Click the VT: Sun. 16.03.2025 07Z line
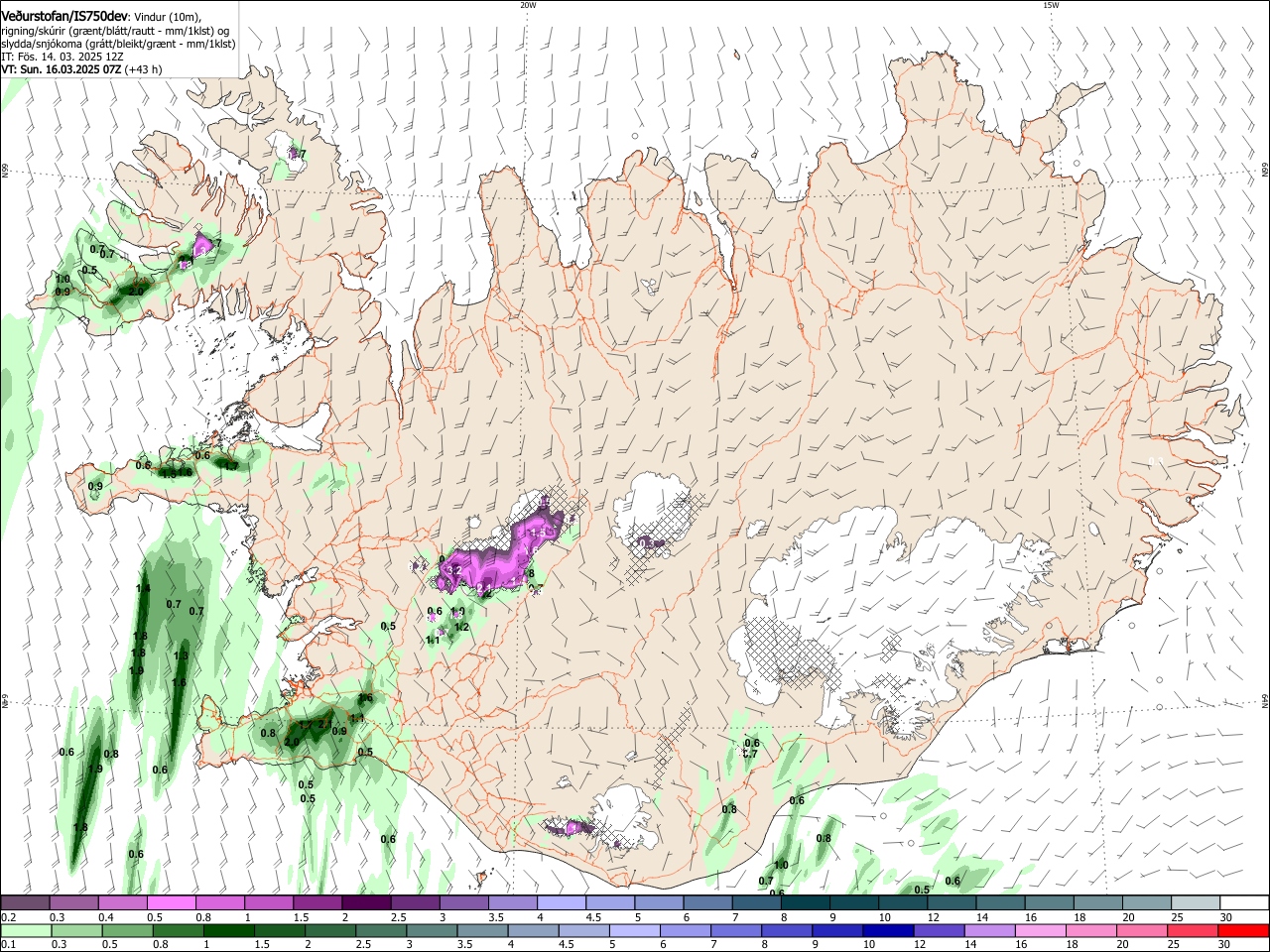Screen dimensions: 1270x952 (62, 69)
